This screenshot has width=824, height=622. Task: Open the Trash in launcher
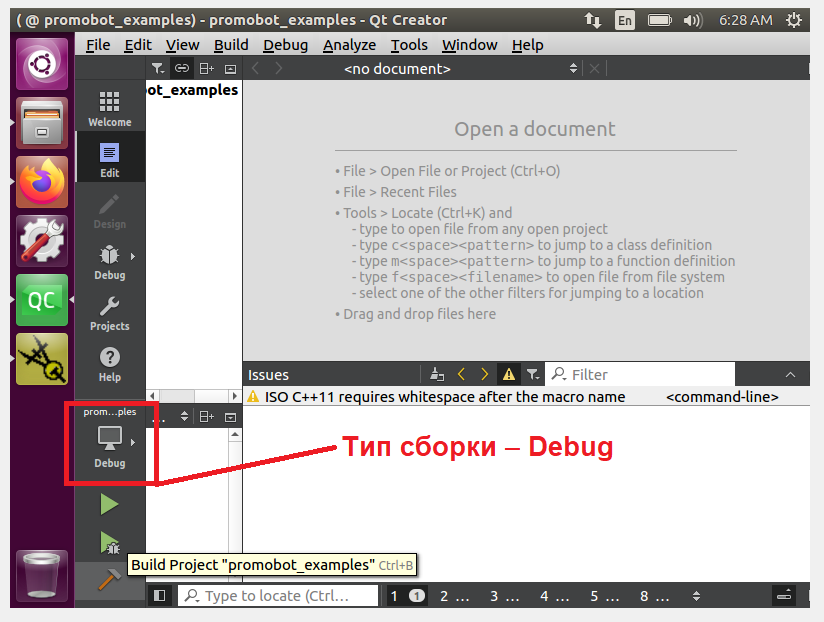[42, 576]
